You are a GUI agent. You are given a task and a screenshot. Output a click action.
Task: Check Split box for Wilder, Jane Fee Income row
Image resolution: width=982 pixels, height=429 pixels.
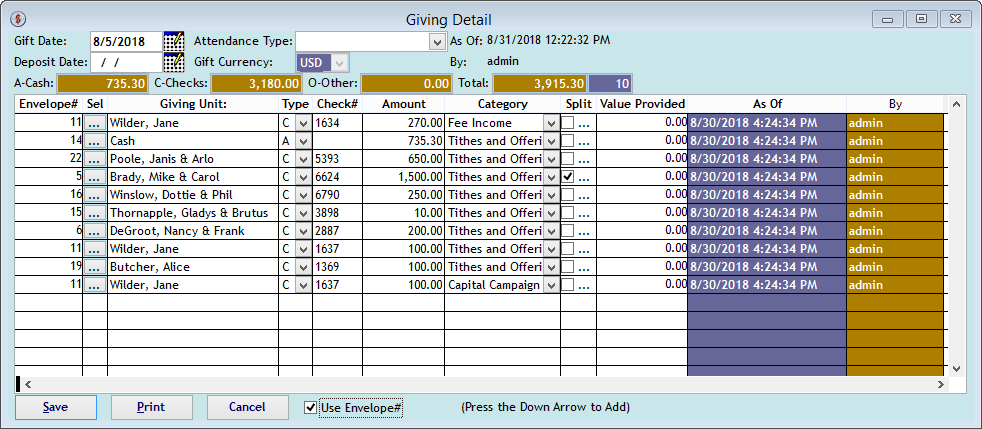568,123
